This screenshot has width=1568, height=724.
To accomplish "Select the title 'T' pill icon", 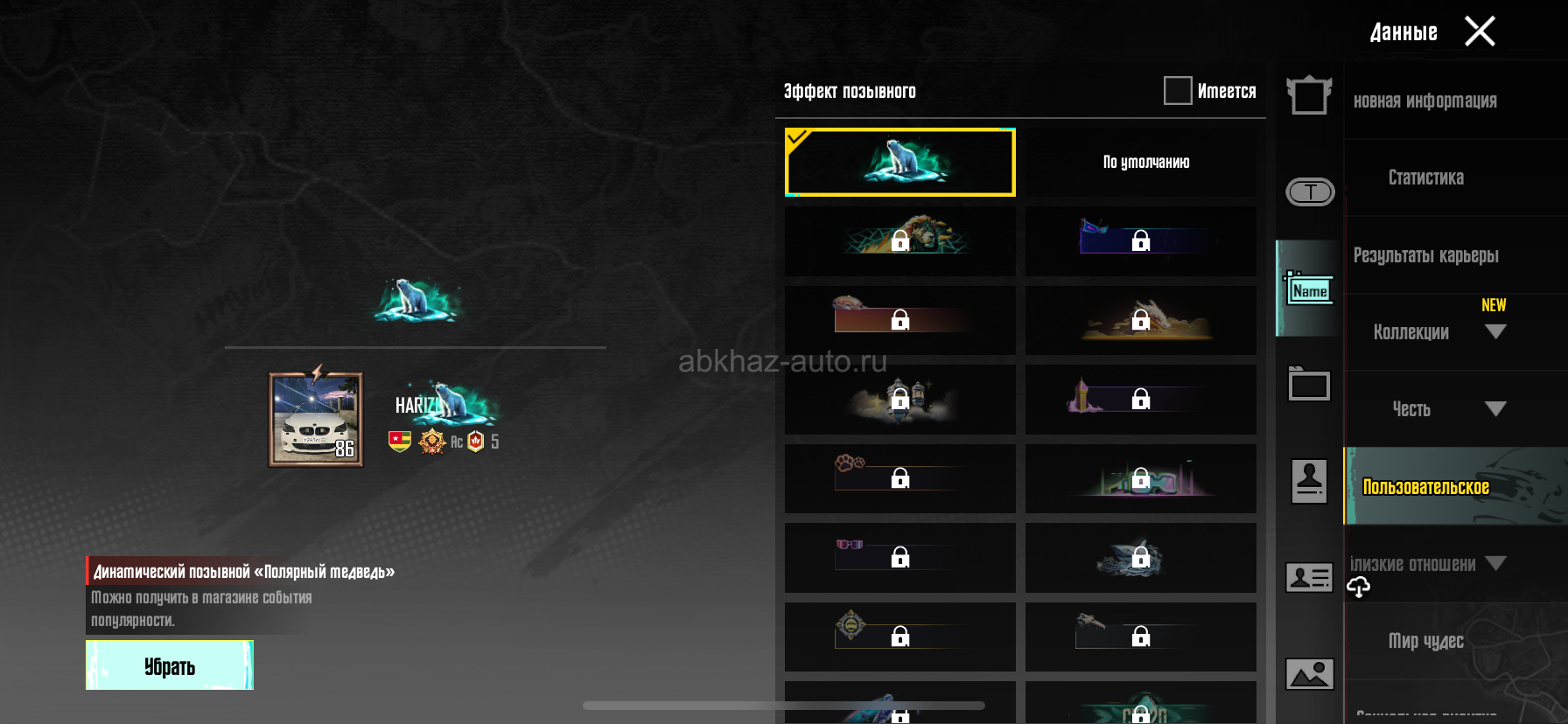I will coord(1310,192).
